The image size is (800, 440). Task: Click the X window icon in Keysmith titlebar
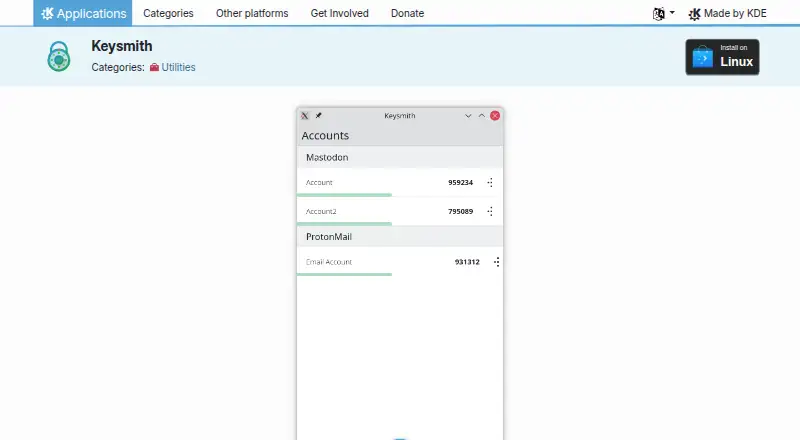[x=305, y=116]
